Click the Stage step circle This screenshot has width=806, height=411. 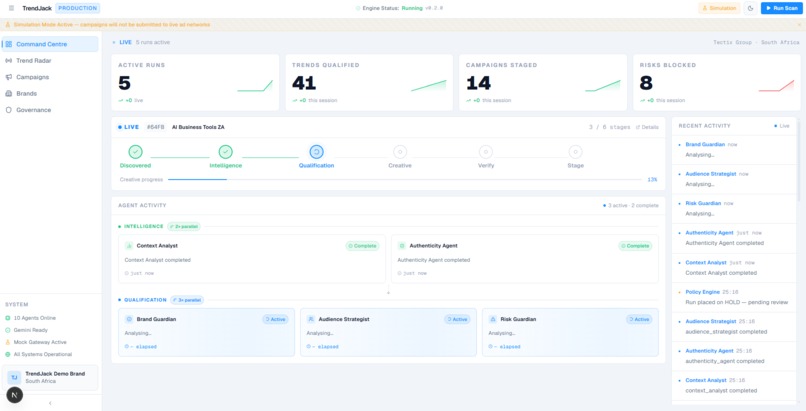(x=575, y=152)
